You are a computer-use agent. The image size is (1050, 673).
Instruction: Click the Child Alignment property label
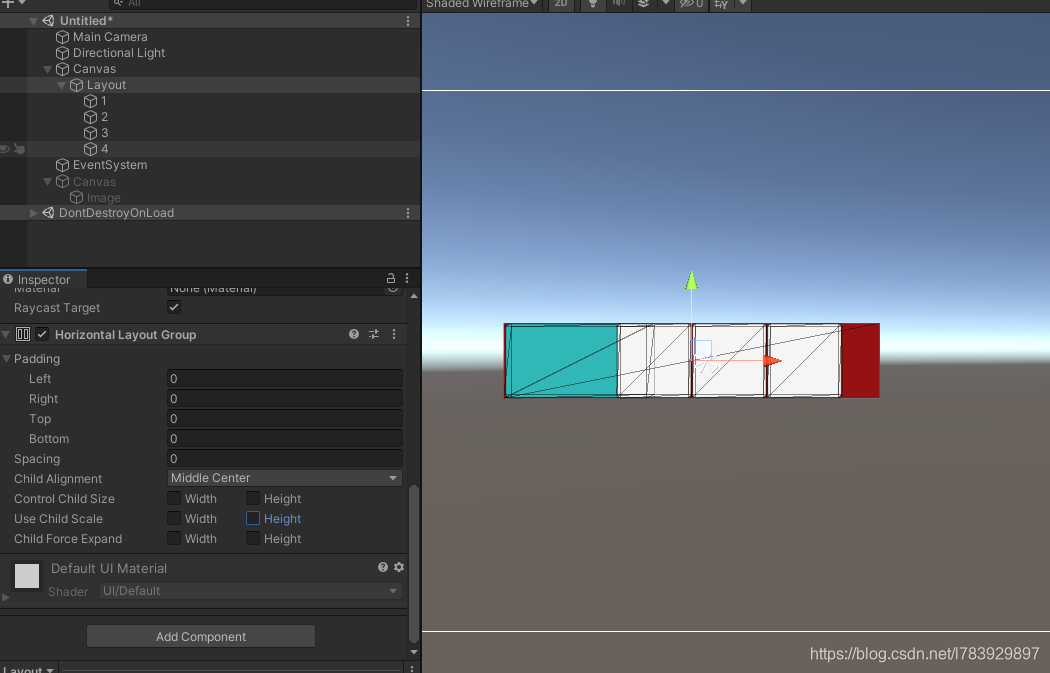click(x=58, y=479)
